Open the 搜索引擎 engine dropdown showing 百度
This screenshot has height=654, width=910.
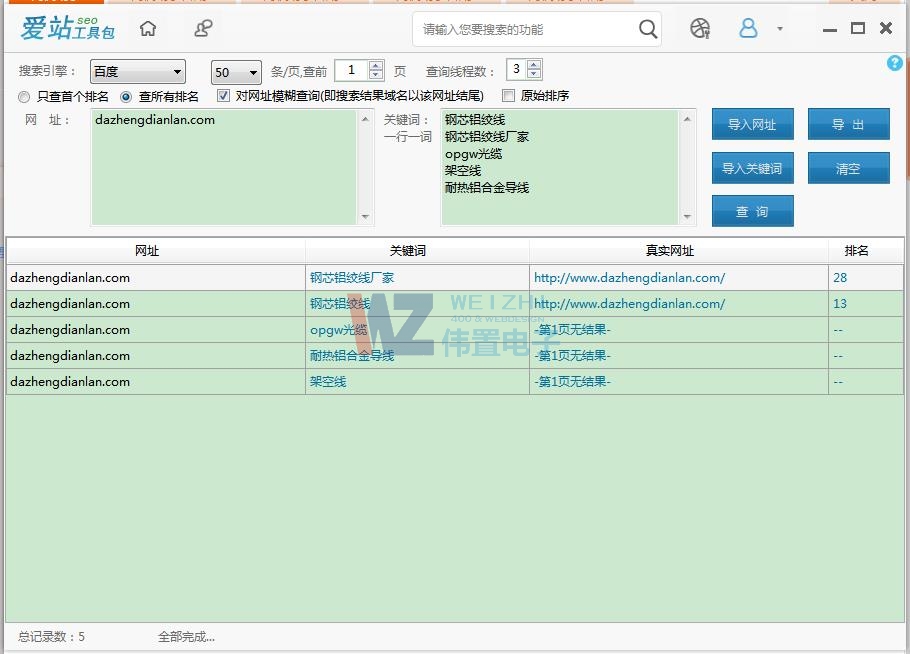(x=137, y=71)
